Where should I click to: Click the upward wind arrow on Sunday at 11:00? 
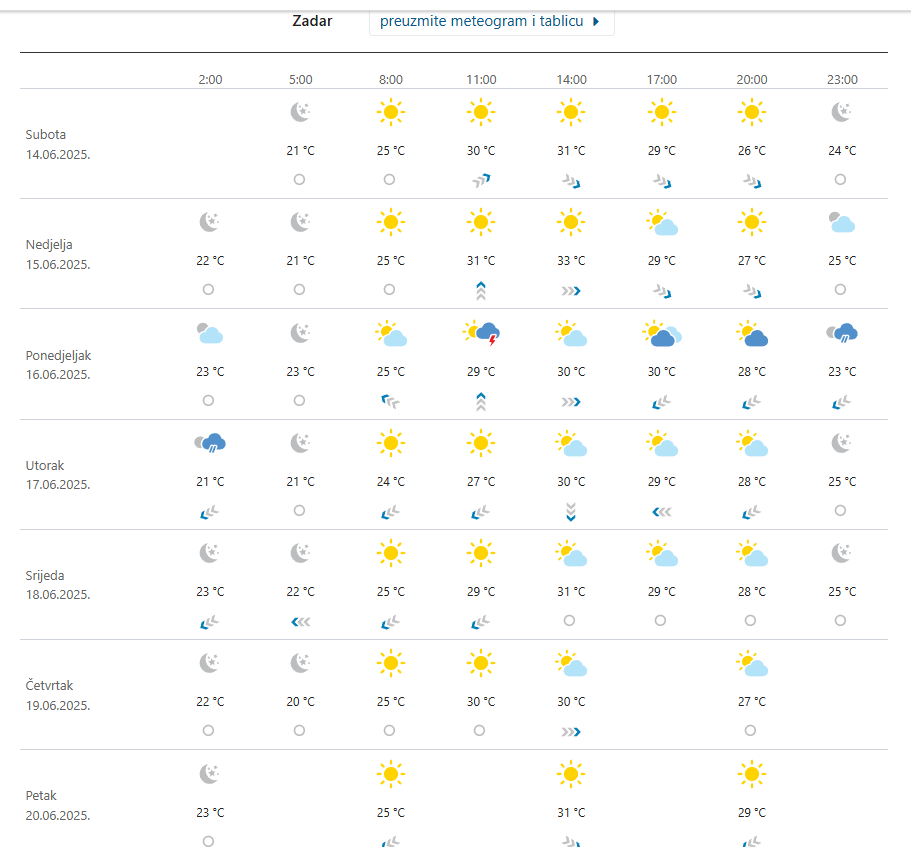[x=480, y=290]
